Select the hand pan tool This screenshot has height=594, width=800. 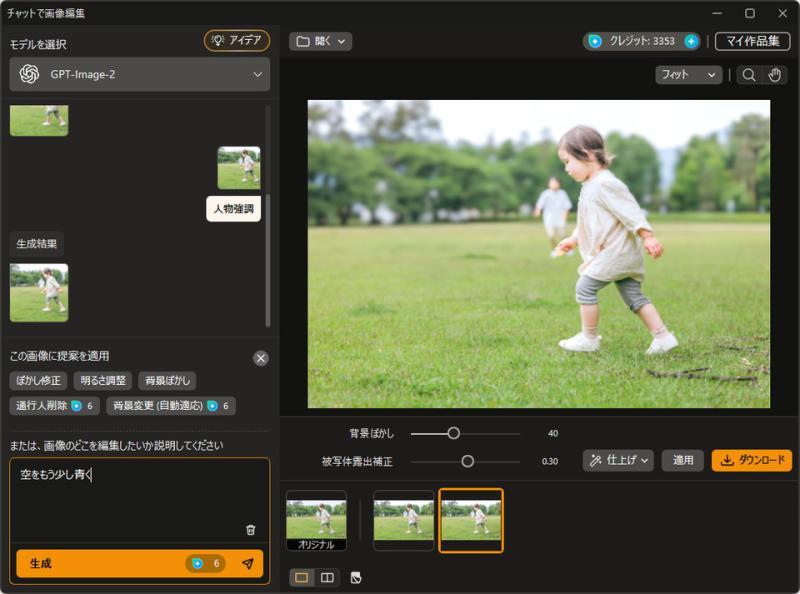774,75
